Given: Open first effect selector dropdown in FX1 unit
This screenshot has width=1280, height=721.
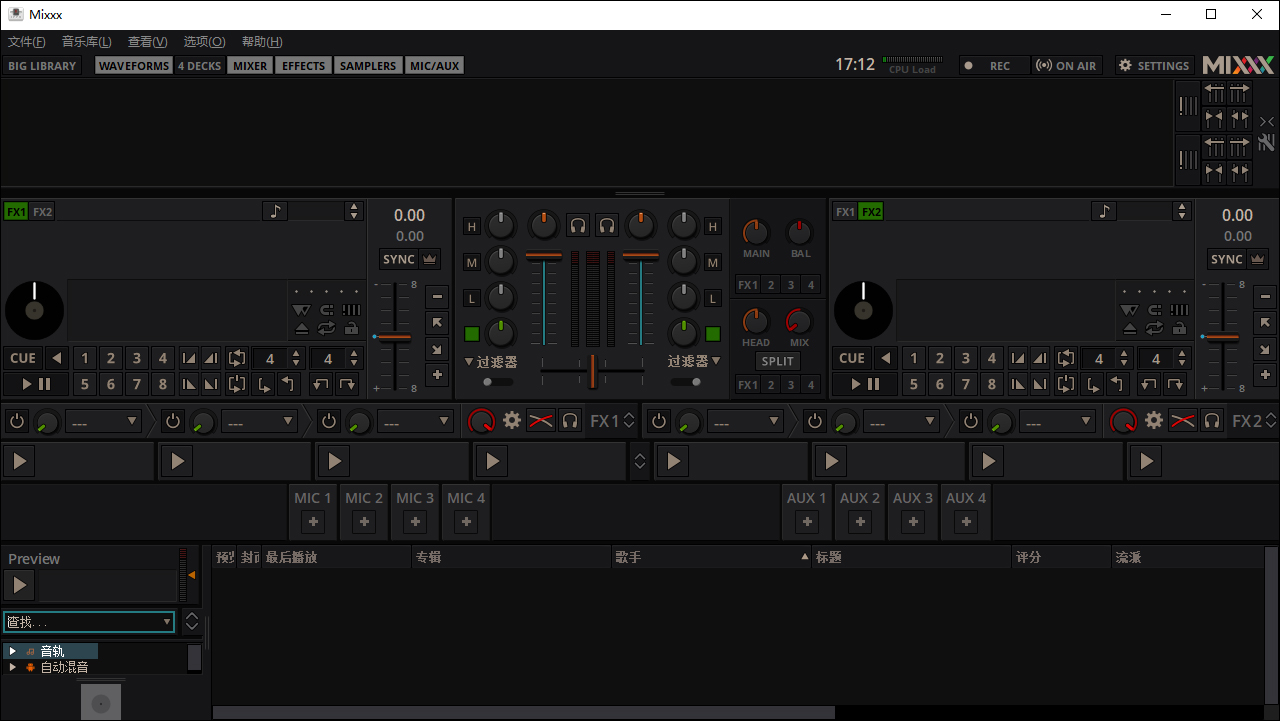Looking at the screenshot, I should 104,421.
